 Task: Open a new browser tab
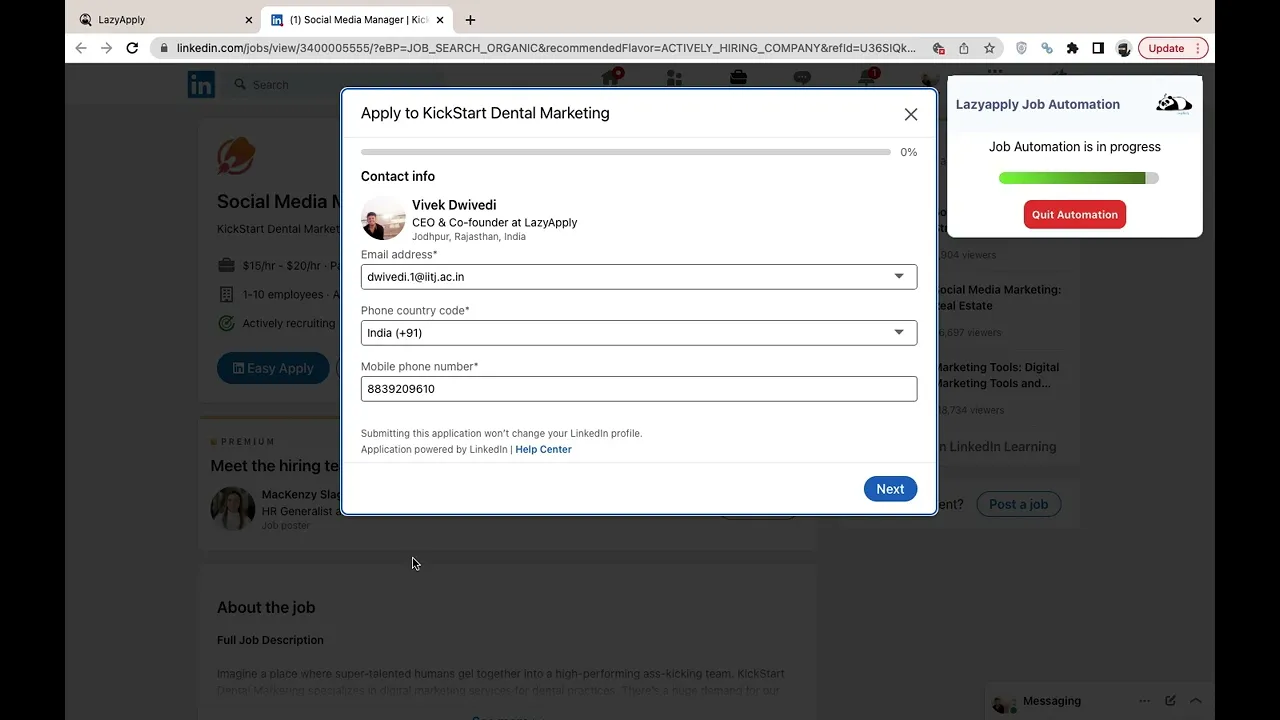tap(470, 20)
